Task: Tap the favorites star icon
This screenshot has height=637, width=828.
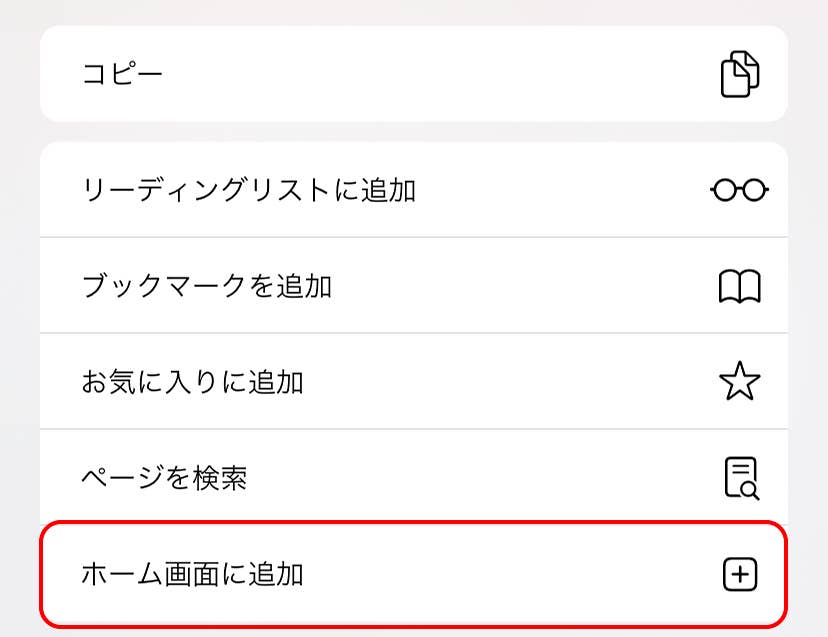Action: 739,382
